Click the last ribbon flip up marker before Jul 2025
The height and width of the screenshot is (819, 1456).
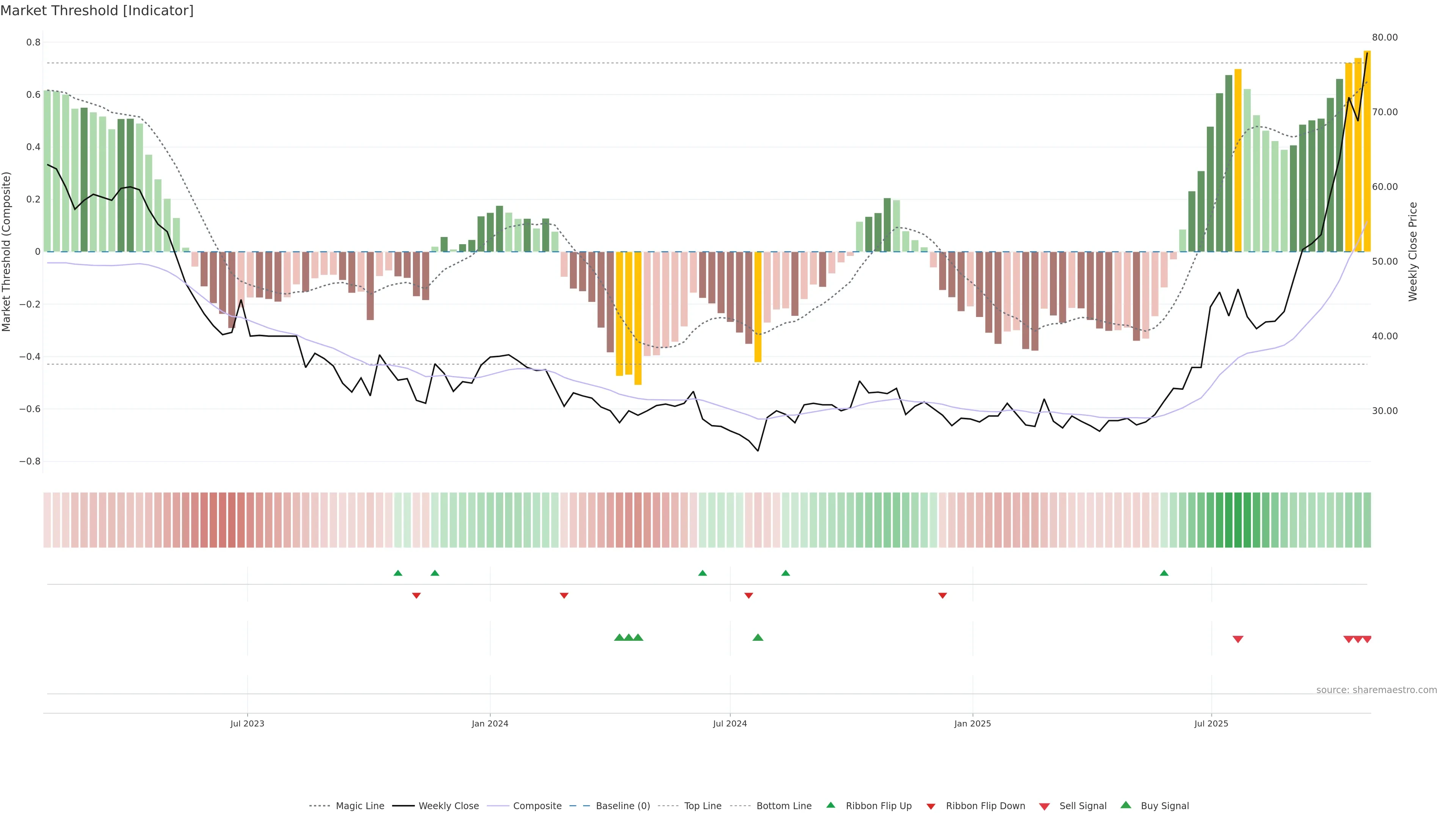[x=1164, y=573]
